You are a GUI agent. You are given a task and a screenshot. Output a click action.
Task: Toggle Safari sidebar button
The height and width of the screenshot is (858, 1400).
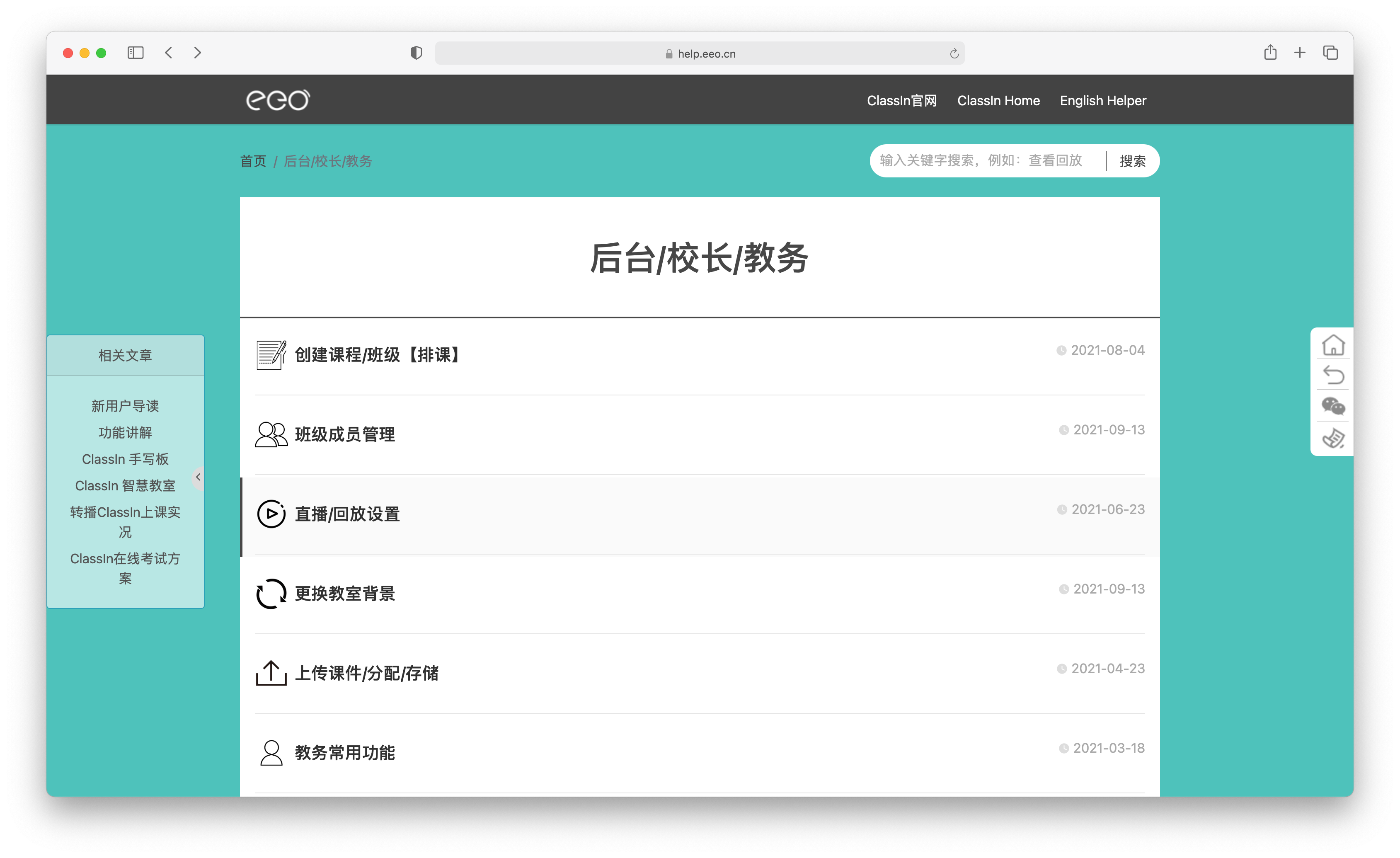(x=135, y=53)
